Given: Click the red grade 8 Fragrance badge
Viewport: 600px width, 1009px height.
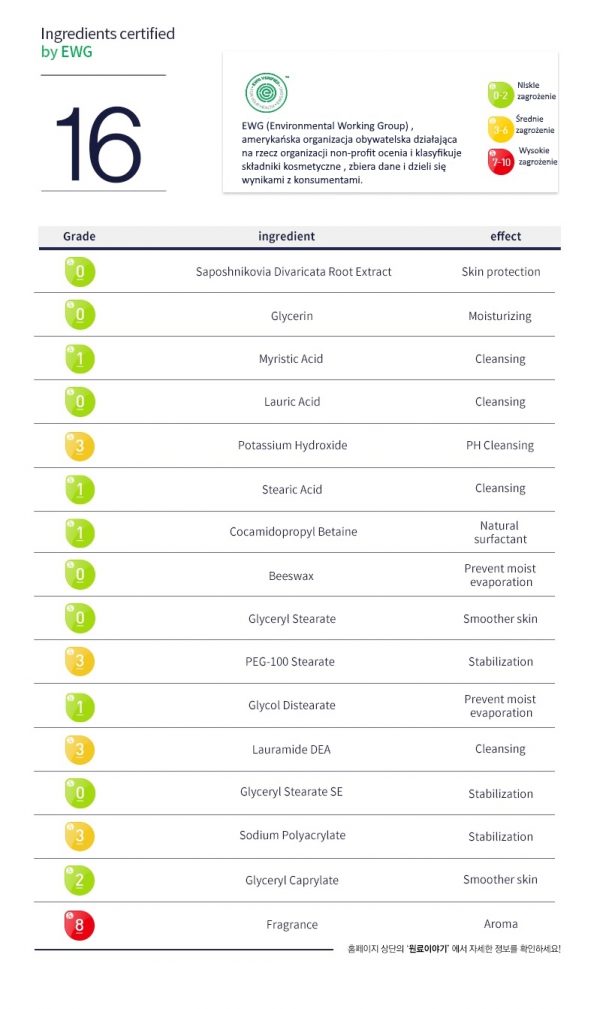Looking at the screenshot, I should click(80, 924).
